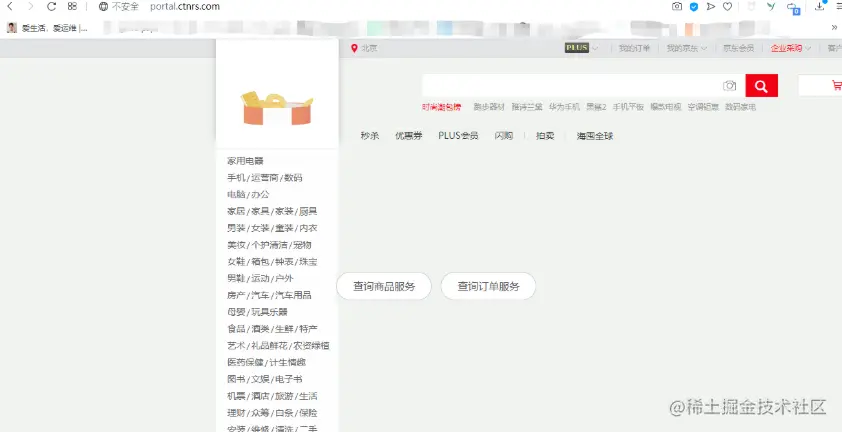
Task: Select category 图书/文娱/电子书
Action: (x=265, y=379)
